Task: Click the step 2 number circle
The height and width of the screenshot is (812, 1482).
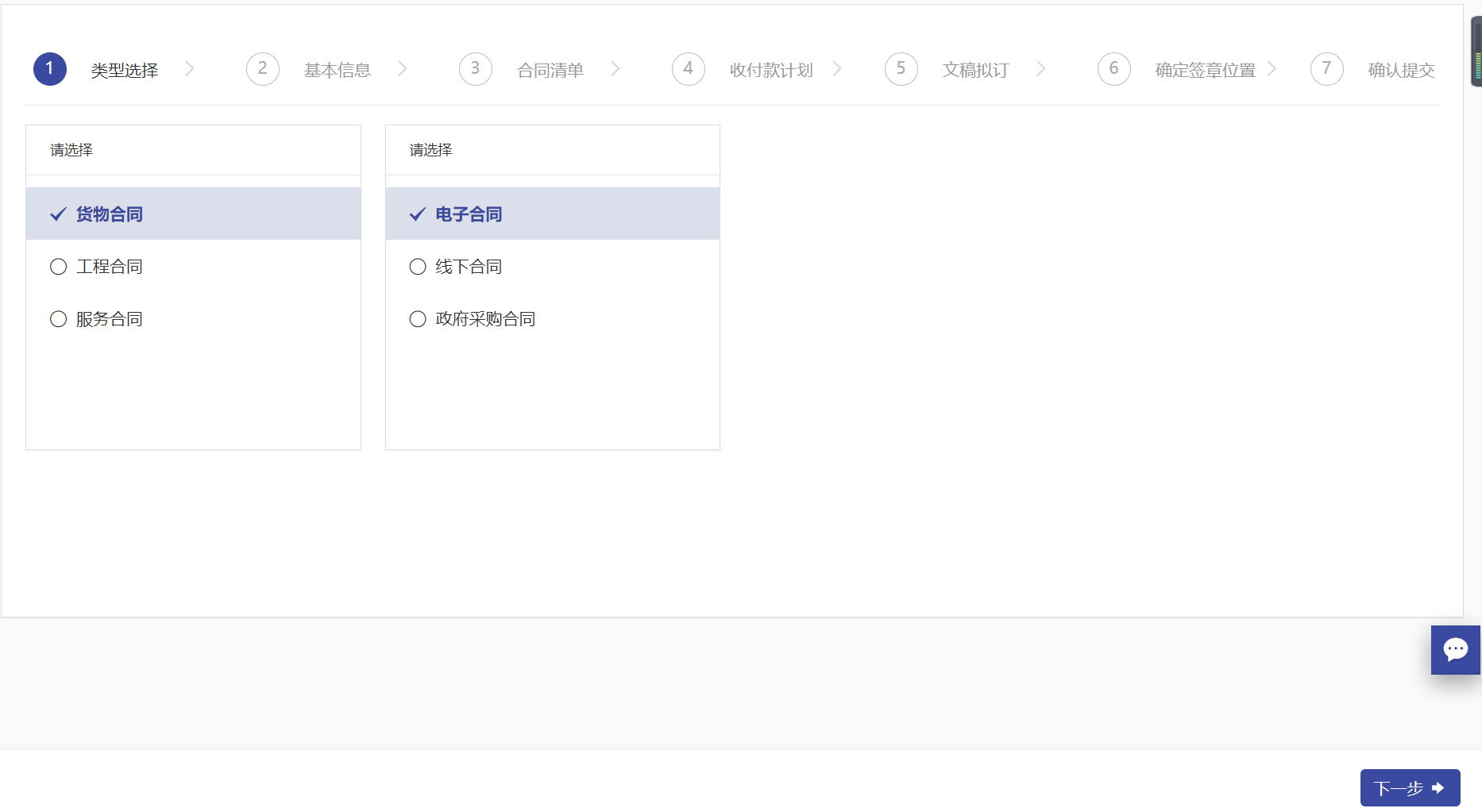Action: (262, 69)
